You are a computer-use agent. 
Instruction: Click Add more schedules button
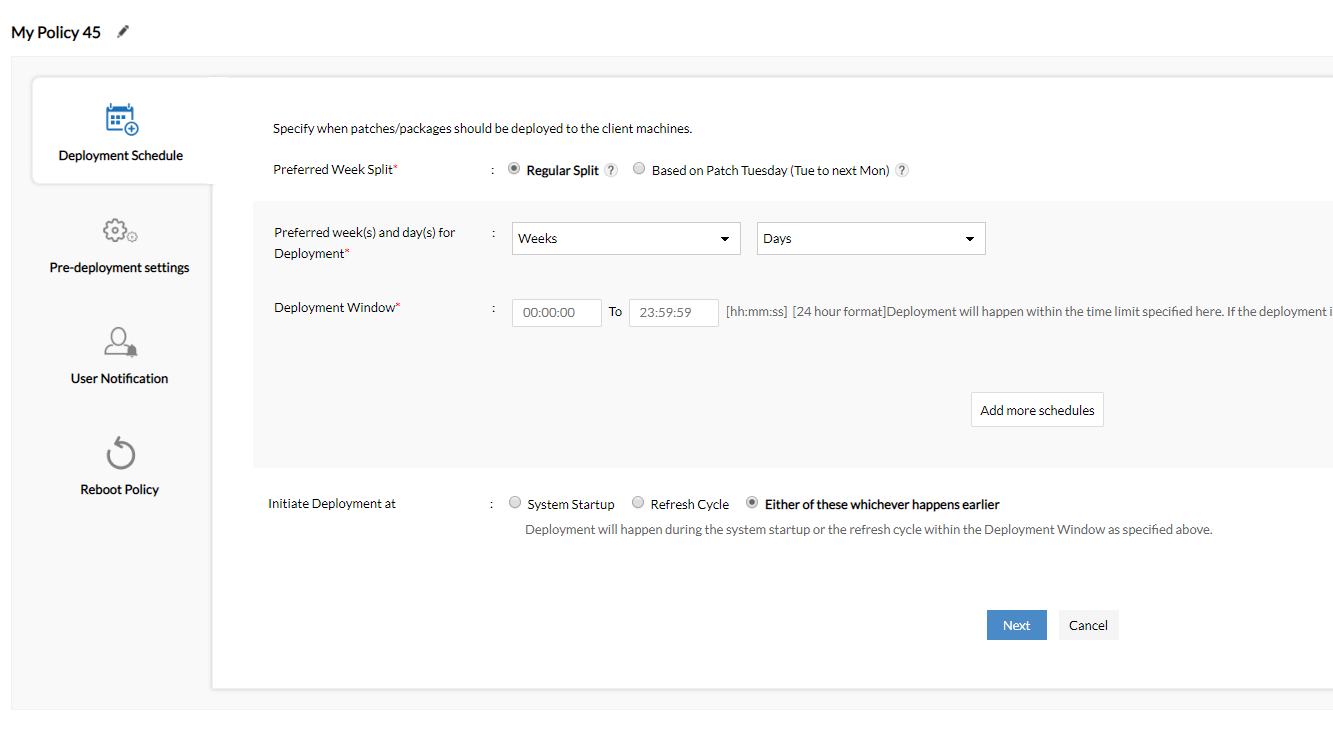(x=1037, y=410)
